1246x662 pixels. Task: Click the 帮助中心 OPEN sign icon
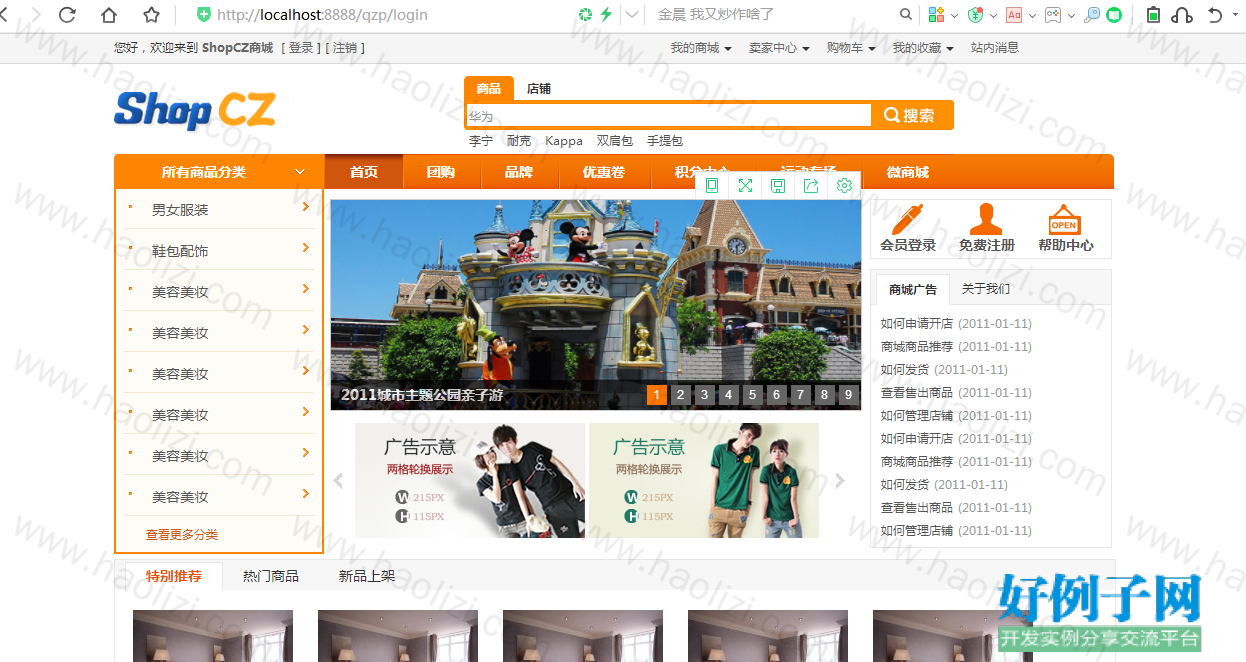[1064, 220]
